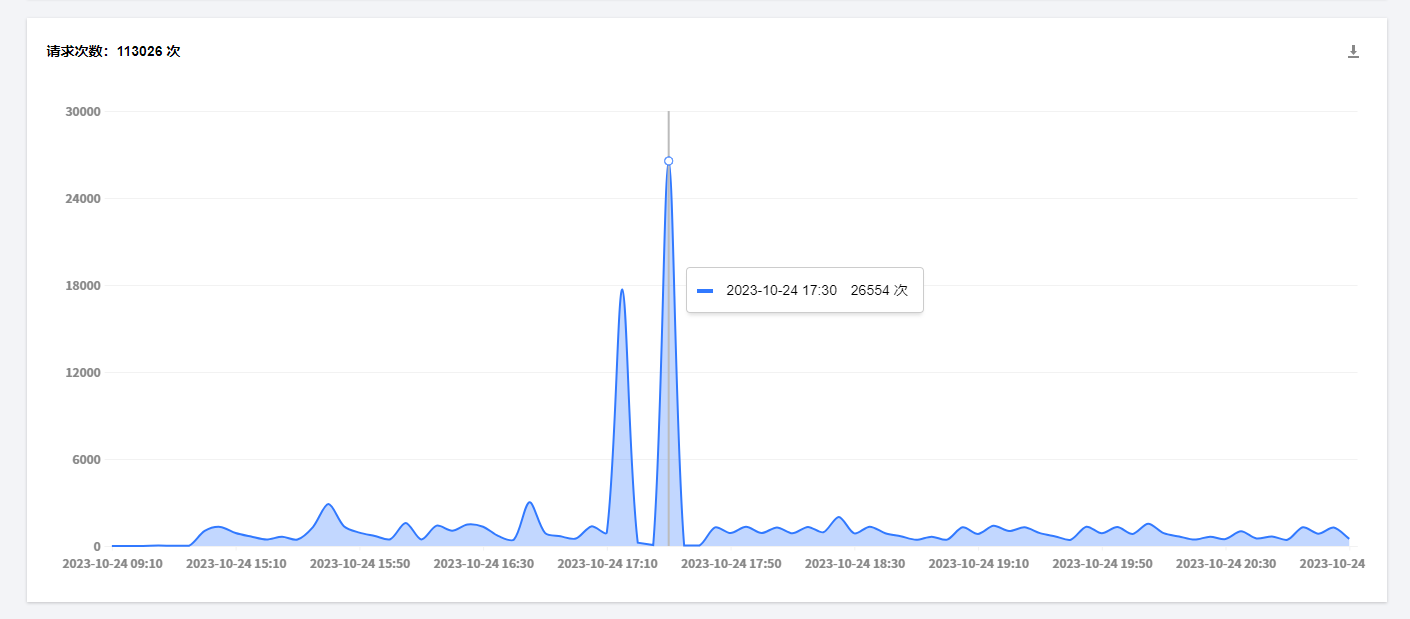Click the tooltip showing 26554 次

(x=804, y=290)
